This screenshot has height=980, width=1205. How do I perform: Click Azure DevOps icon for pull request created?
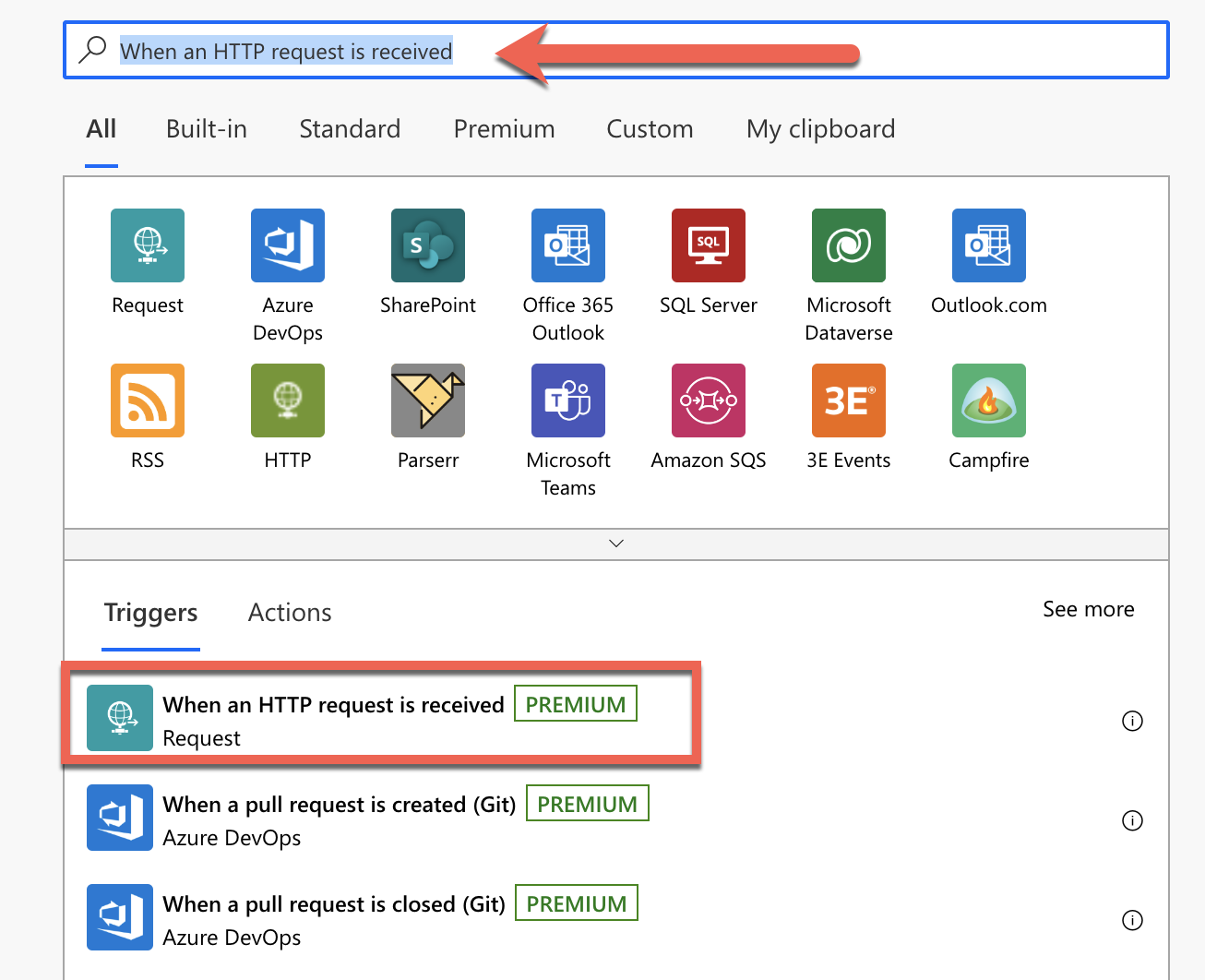(120, 818)
